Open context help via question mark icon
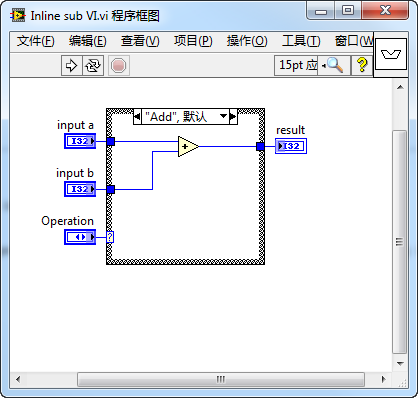 362,65
